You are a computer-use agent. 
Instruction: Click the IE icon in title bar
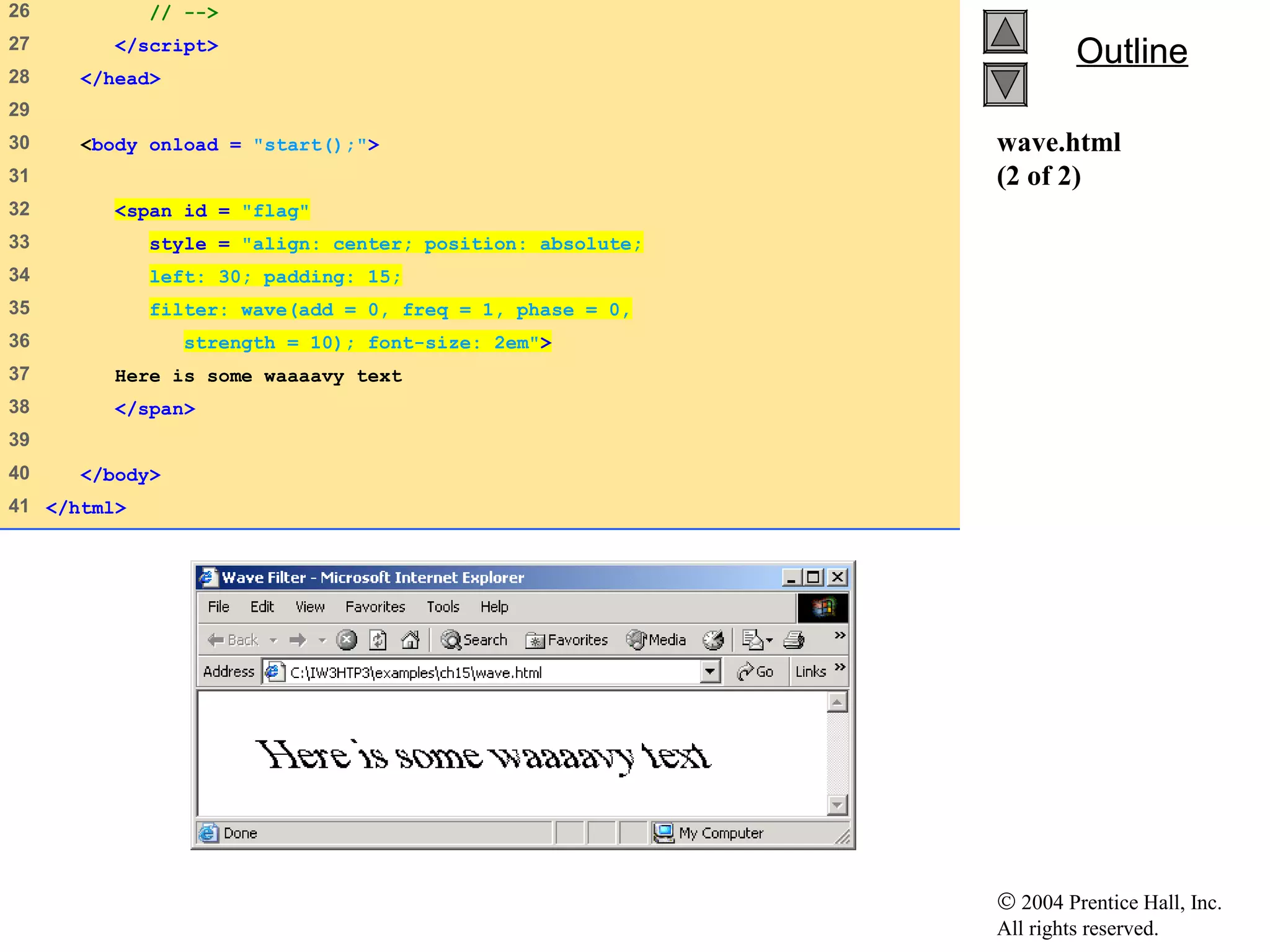[x=208, y=577]
